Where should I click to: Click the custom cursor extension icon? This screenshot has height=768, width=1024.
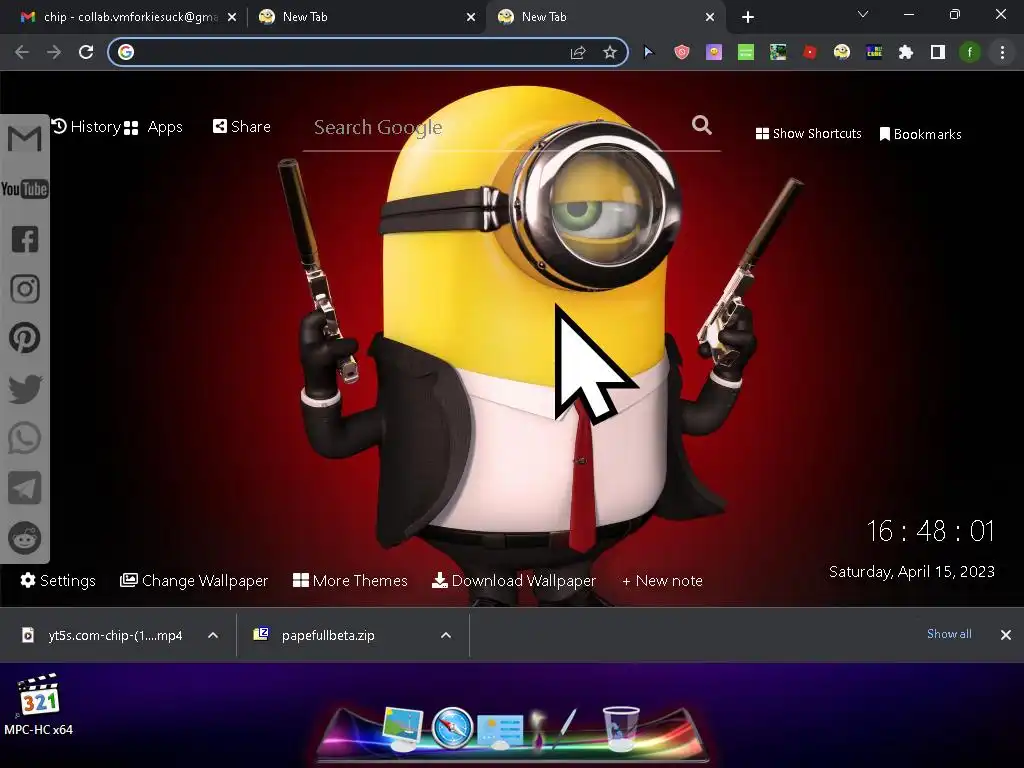point(648,52)
